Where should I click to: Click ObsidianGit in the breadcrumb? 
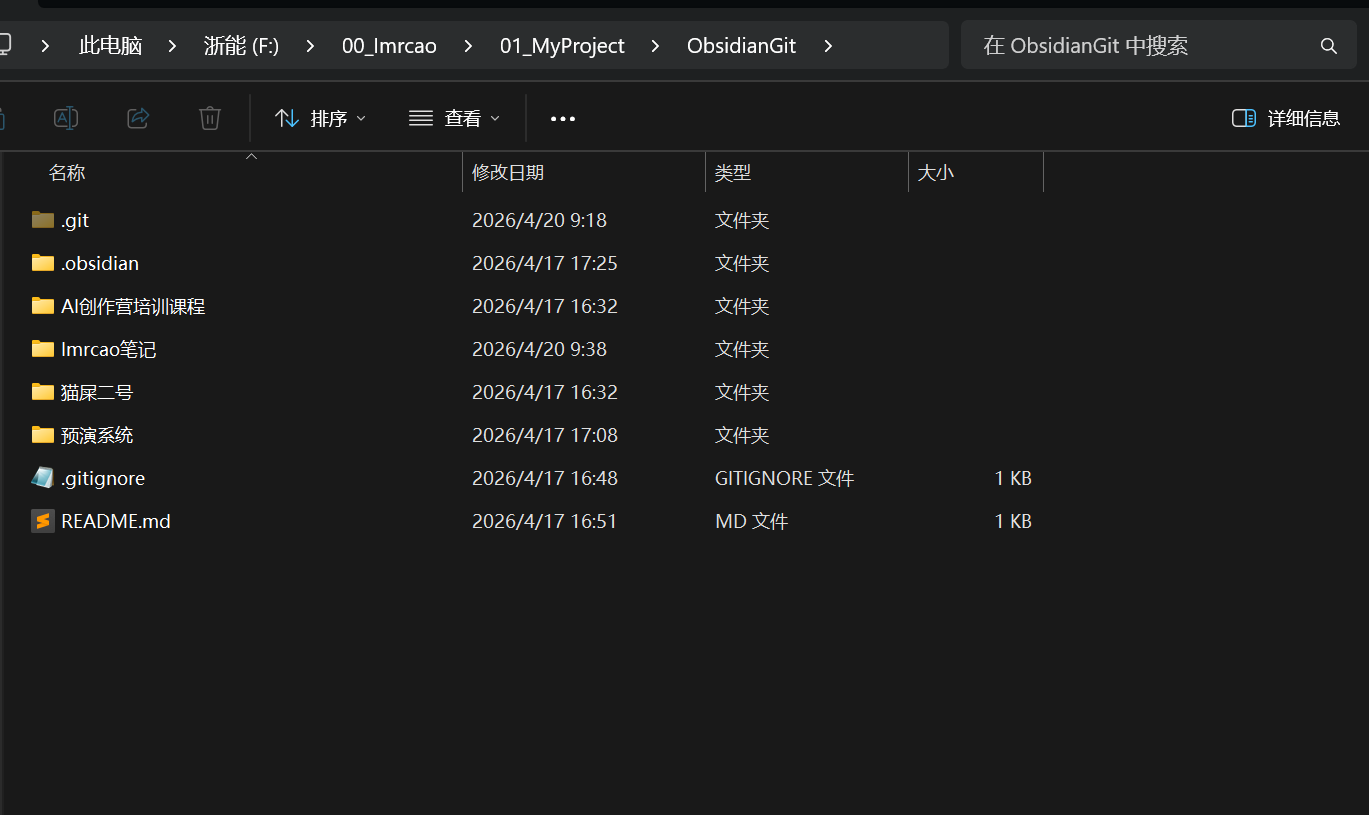pos(742,46)
